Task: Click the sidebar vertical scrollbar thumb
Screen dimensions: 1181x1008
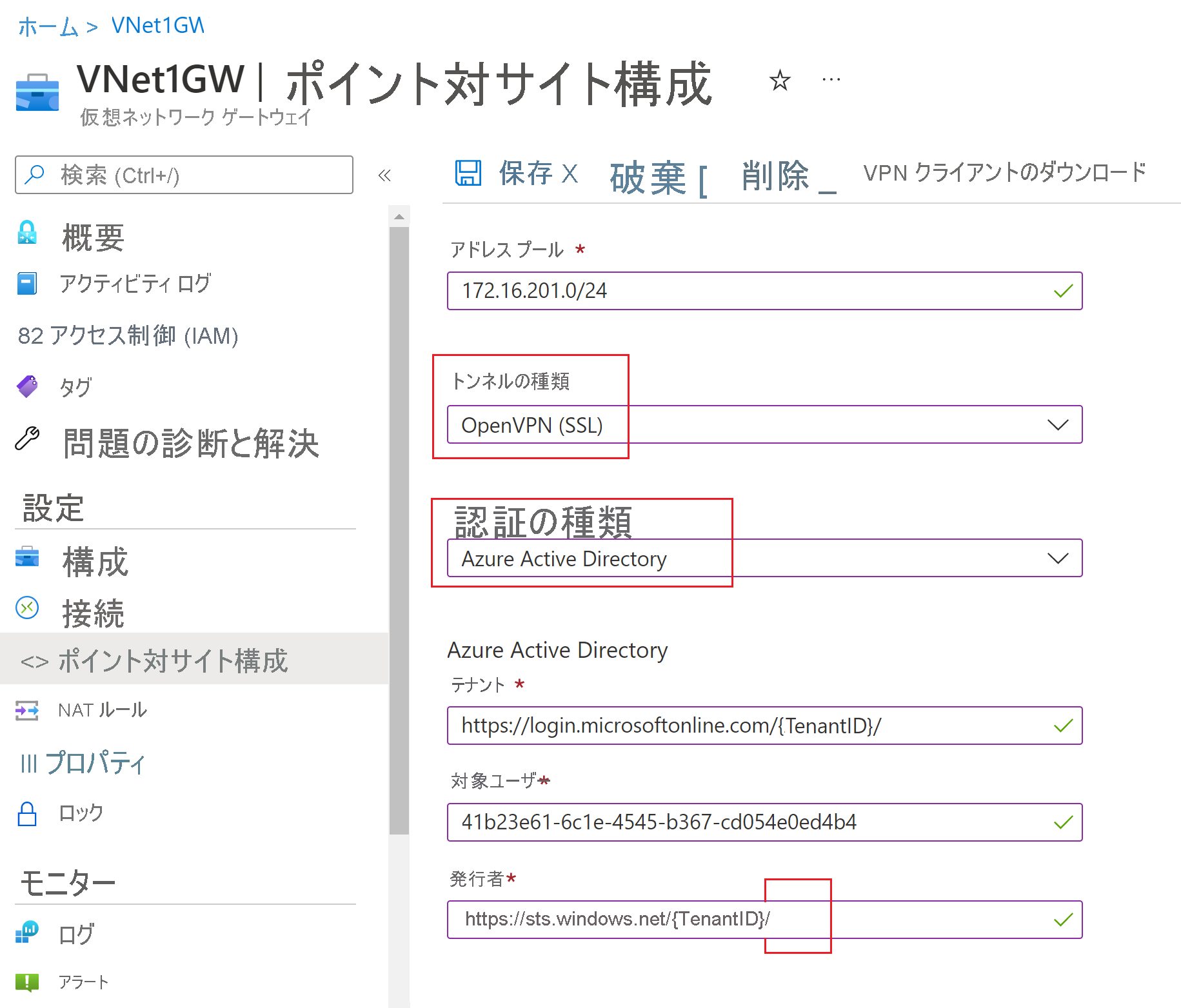Action: [x=399, y=530]
